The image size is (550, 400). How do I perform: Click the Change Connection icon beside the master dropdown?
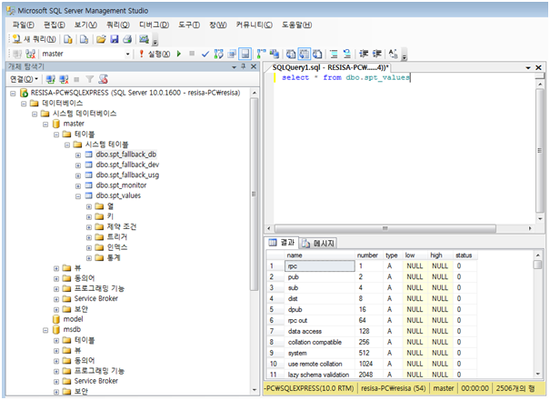(x=31, y=54)
